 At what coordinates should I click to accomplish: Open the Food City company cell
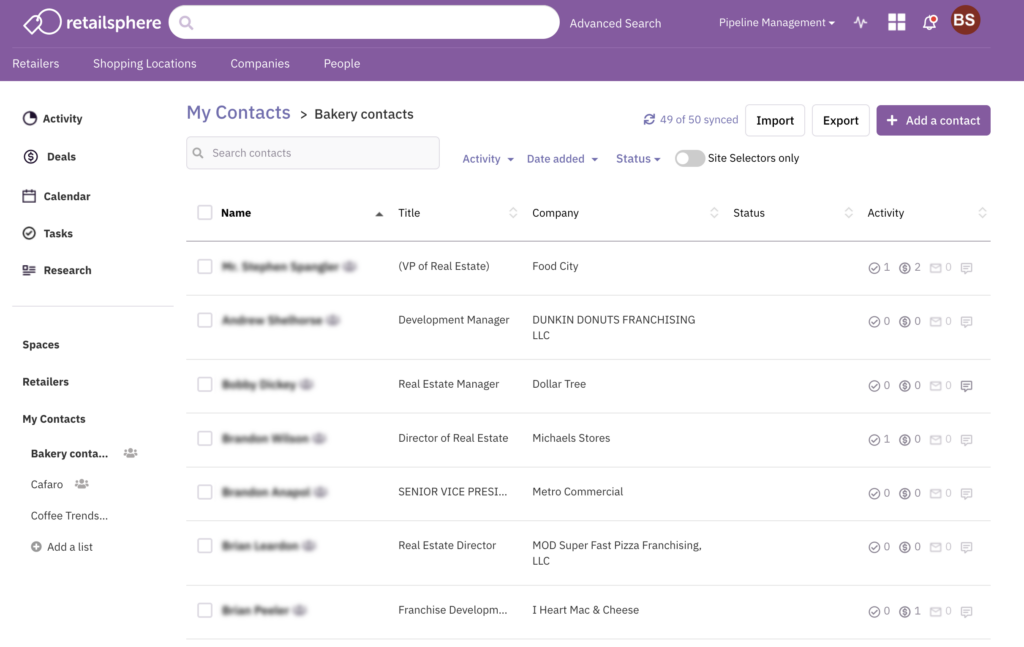(x=555, y=266)
